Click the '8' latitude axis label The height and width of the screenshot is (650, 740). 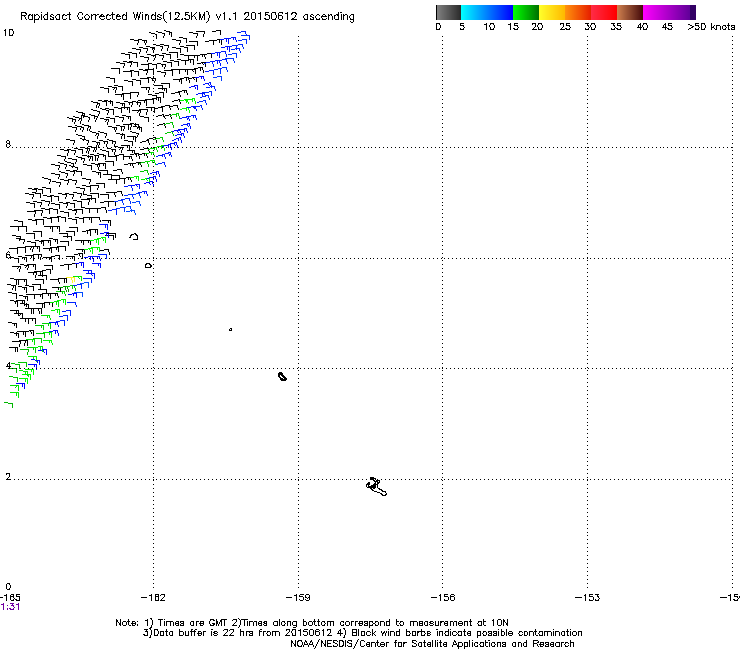8,144
